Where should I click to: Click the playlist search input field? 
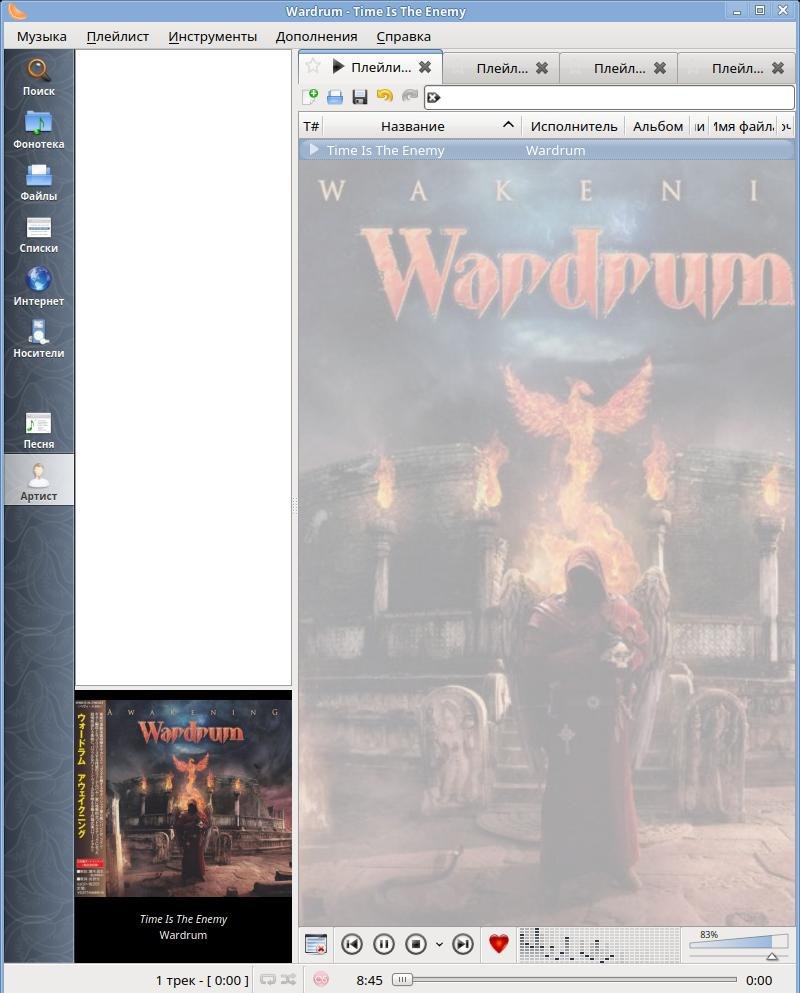tap(609, 97)
